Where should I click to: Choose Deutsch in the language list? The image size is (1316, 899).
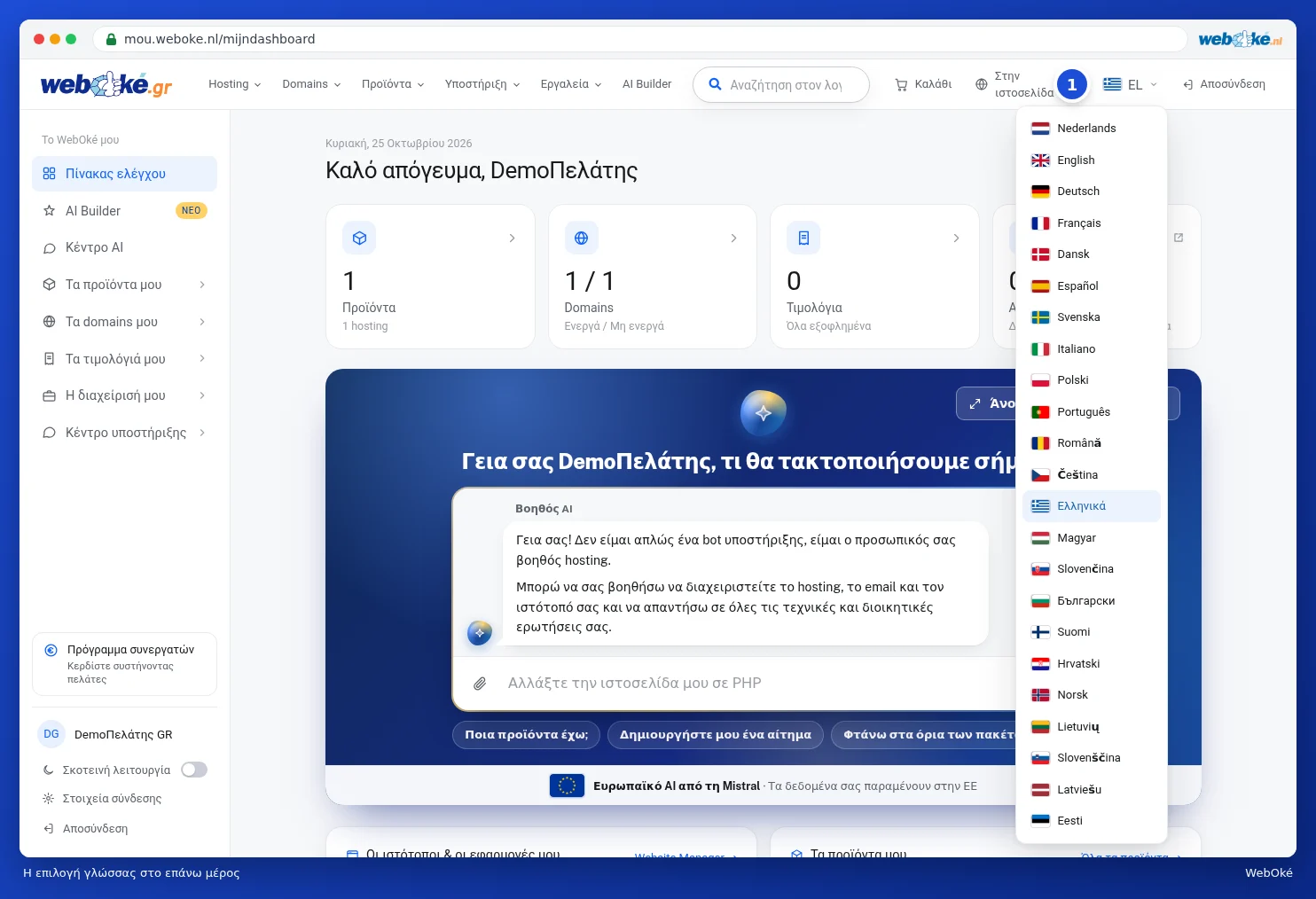pos(1091,192)
